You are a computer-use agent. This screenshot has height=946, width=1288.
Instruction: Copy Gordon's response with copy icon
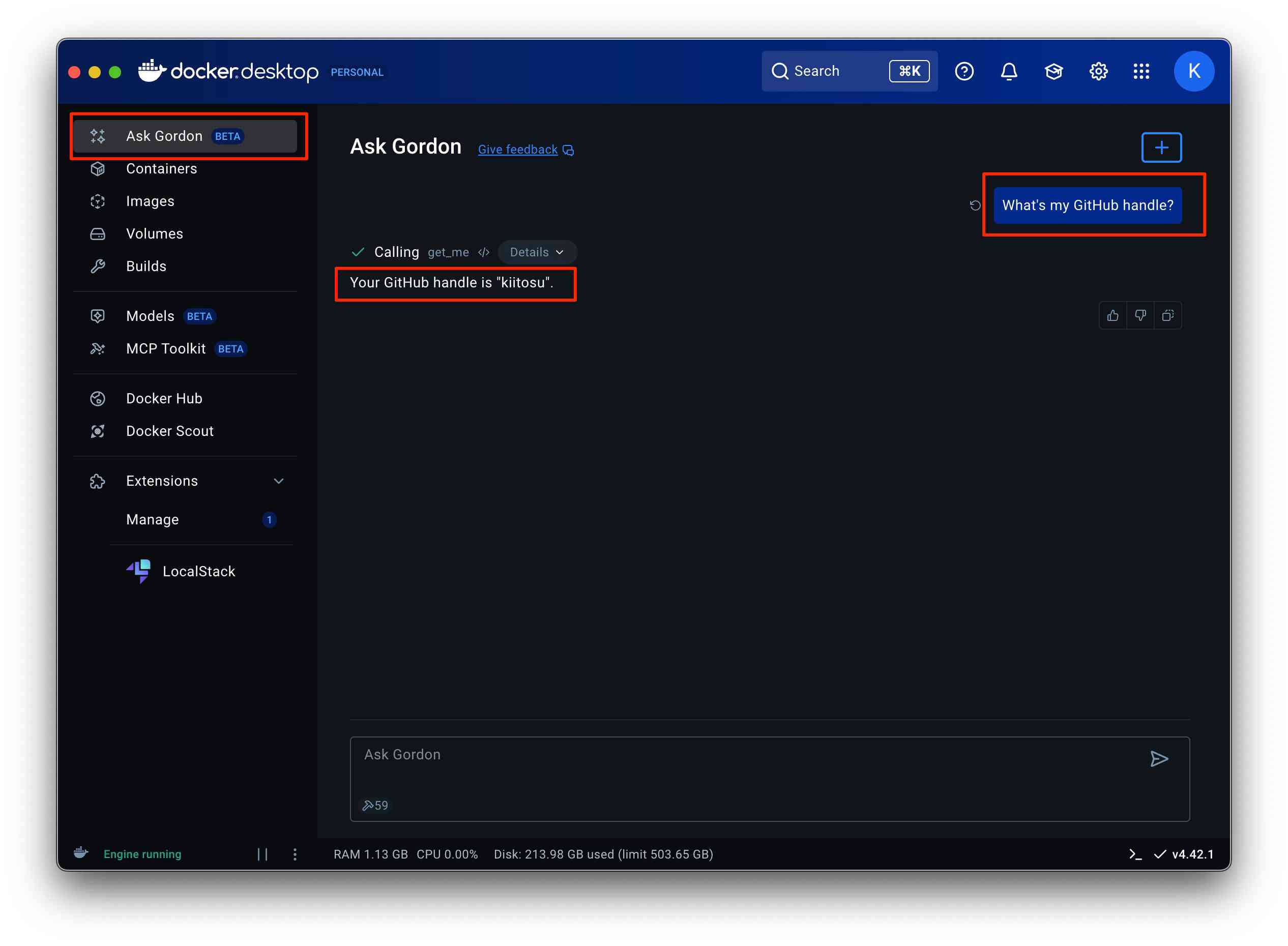coord(1168,315)
